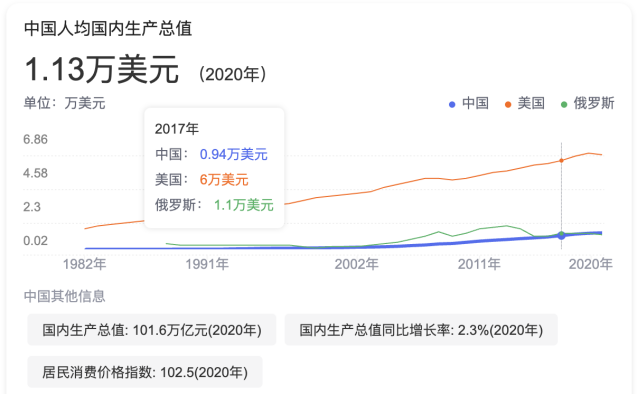Toggle the 美国 legend series
637x394 pixels.
[x=524, y=104]
